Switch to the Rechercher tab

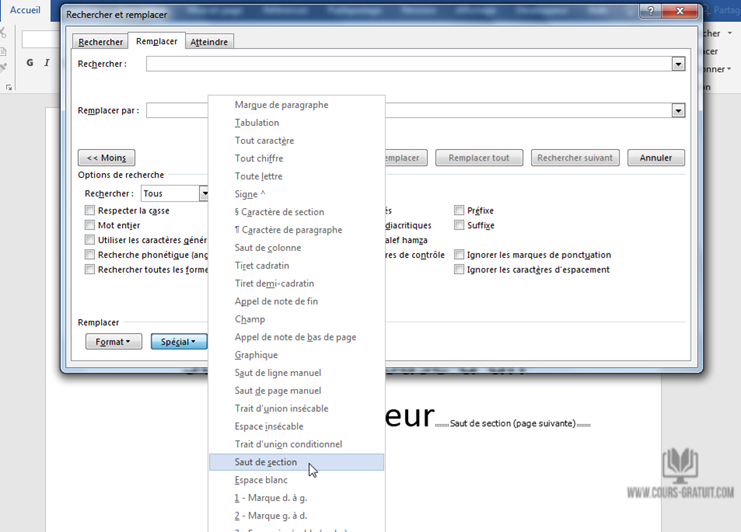pyautogui.click(x=101, y=42)
